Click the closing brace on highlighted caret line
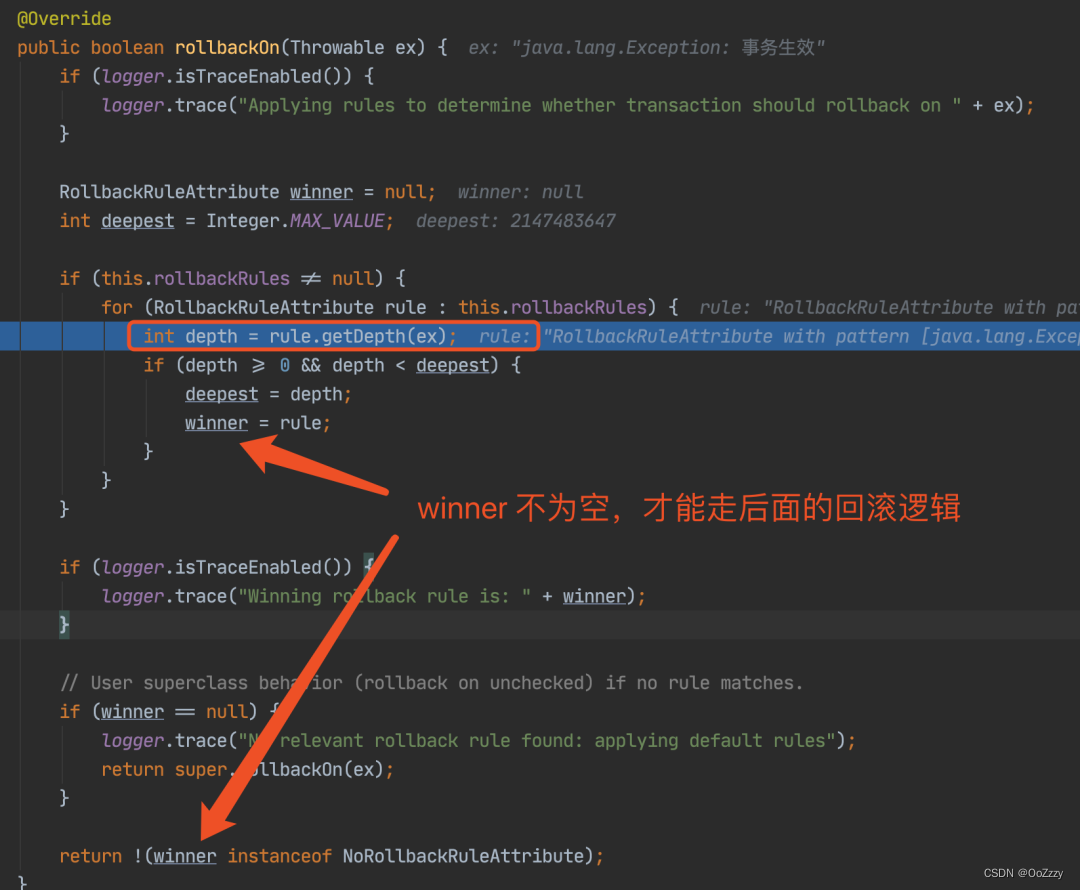This screenshot has width=1080, height=890. click(64, 625)
